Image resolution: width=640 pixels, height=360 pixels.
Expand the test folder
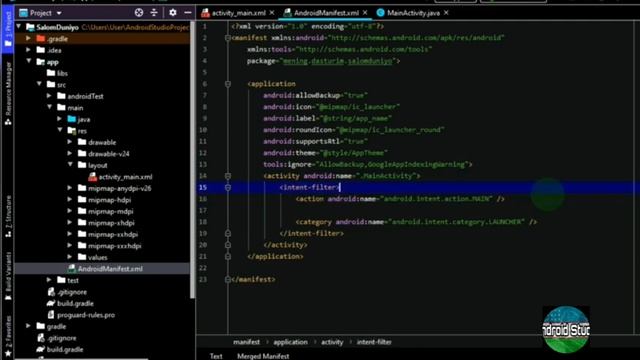(49, 280)
